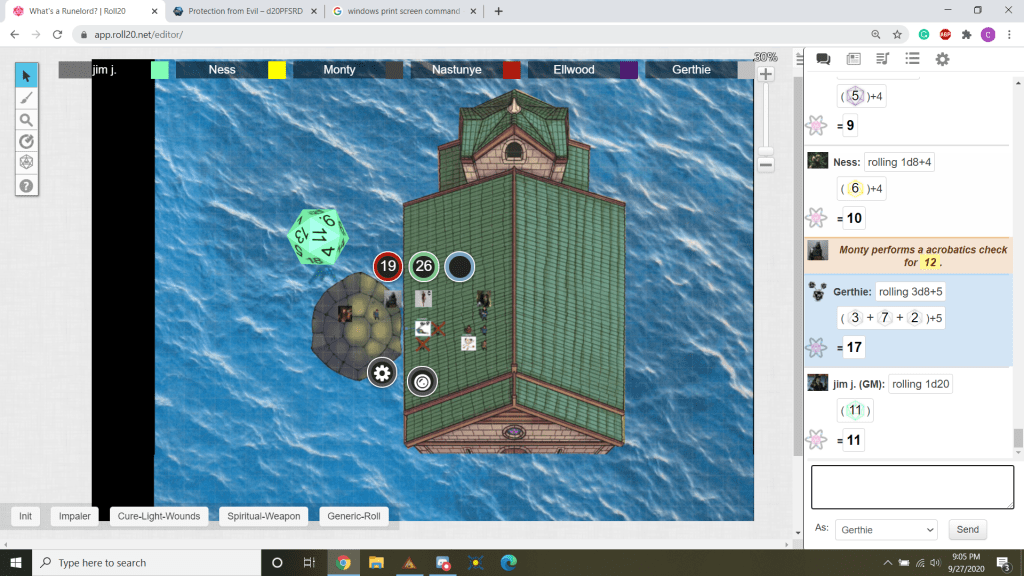
Task: Open the Jukebox music panel
Action: point(883,59)
